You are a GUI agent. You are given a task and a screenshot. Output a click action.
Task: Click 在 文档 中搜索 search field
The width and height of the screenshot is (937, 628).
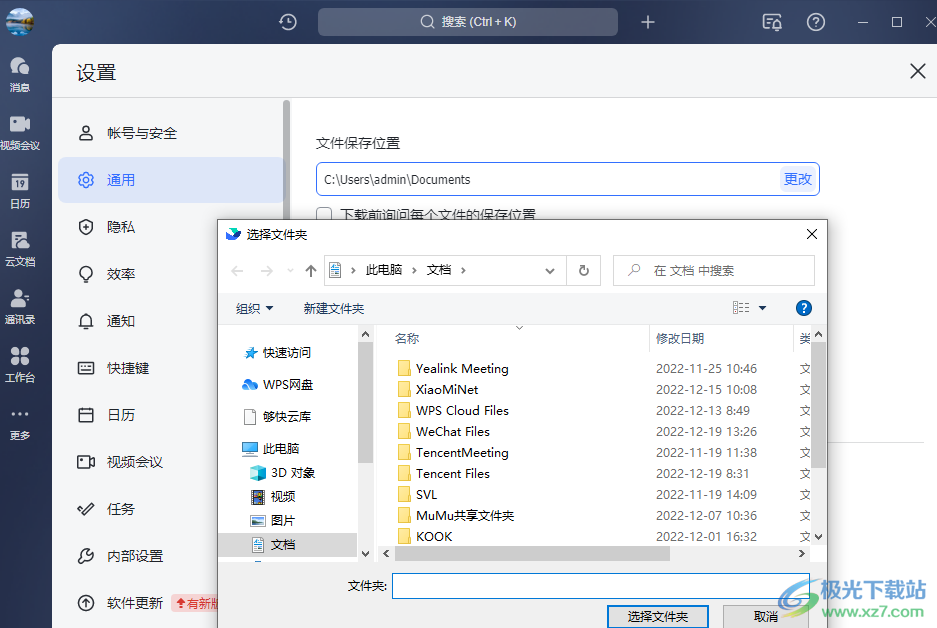714,271
